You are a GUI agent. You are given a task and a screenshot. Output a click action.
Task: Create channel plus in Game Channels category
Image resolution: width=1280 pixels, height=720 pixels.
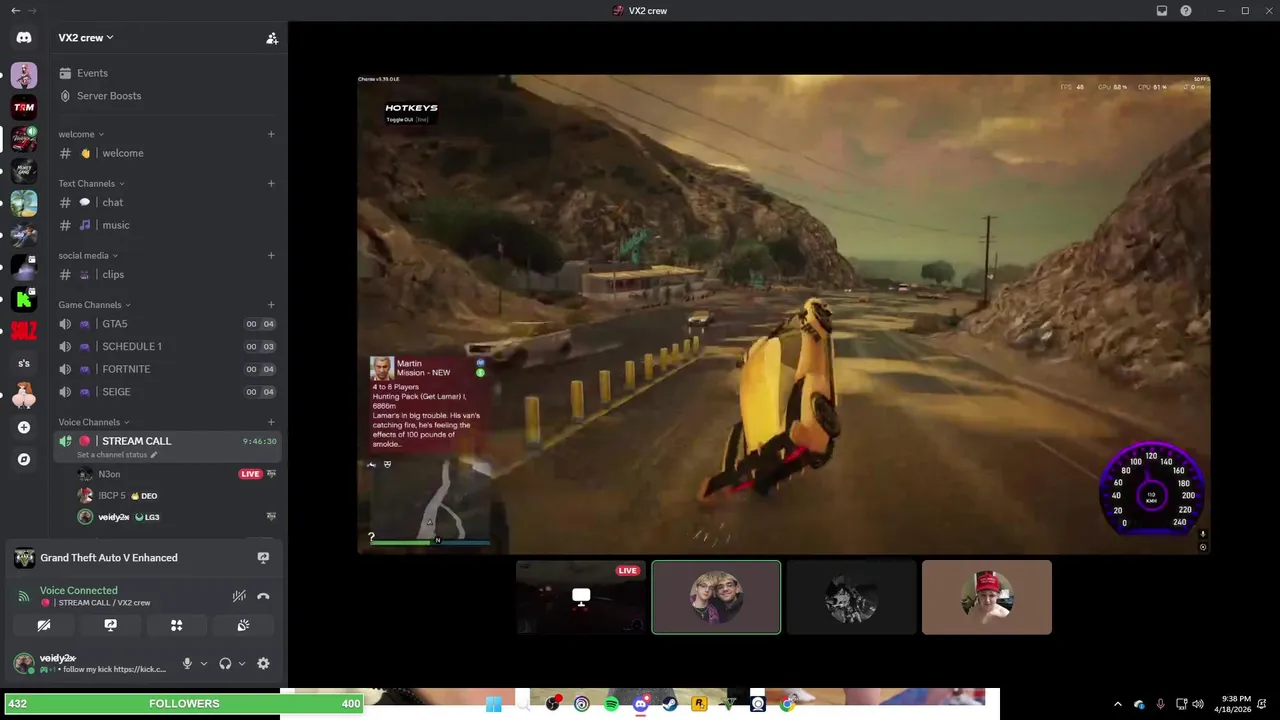coord(271,304)
